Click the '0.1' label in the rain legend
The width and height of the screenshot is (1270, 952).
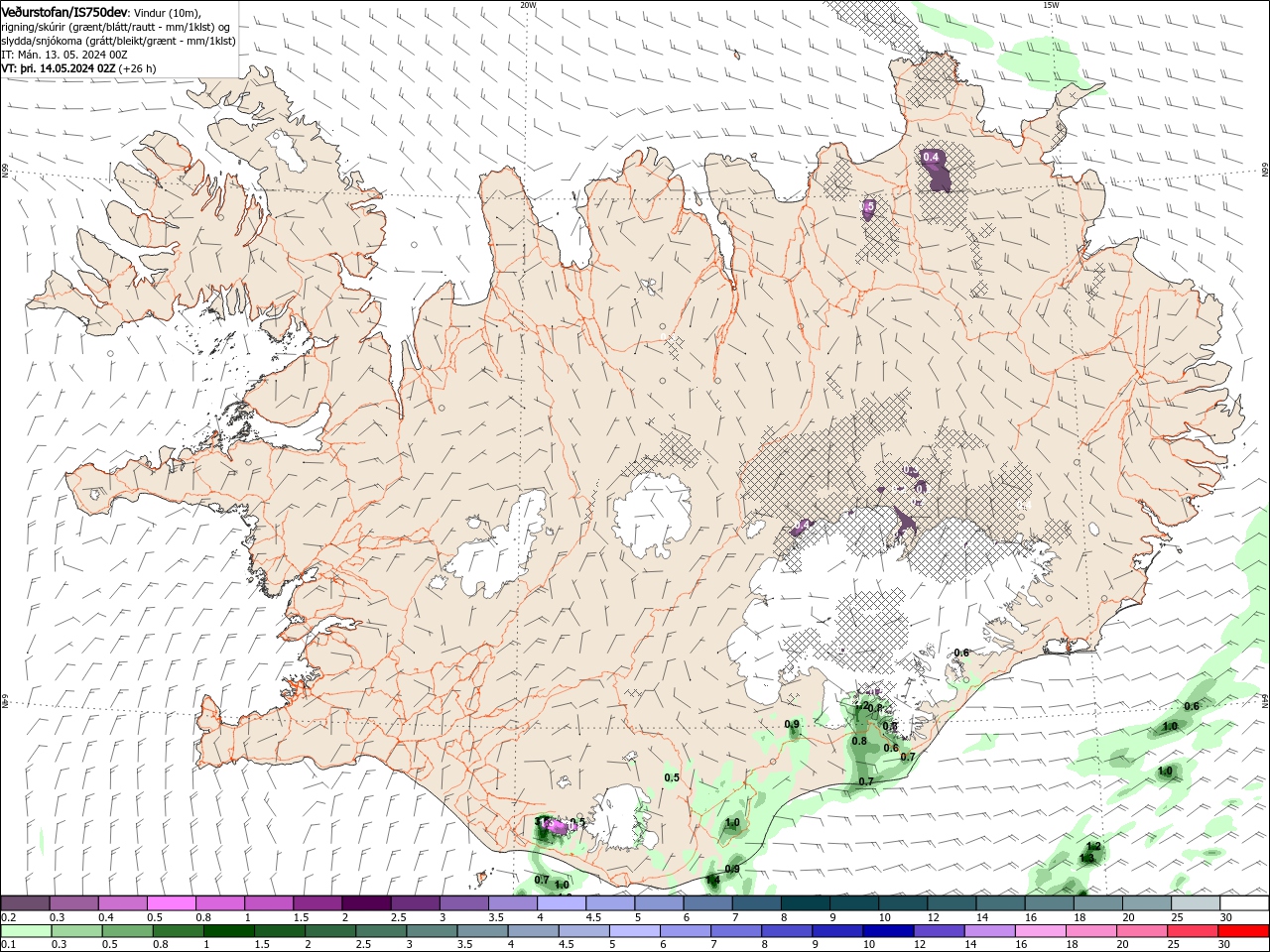click(7, 945)
